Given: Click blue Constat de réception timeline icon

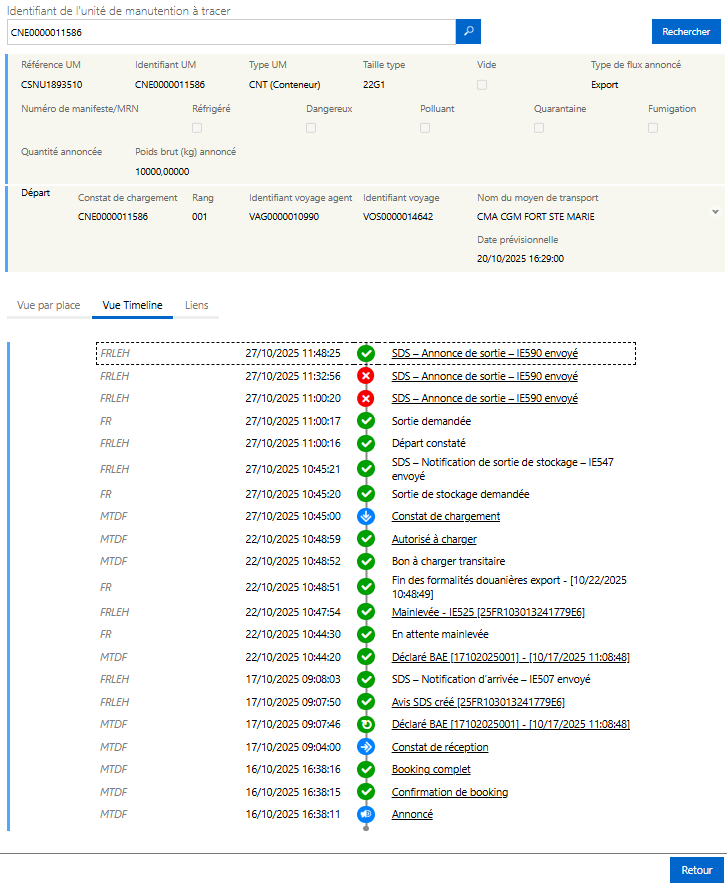Looking at the screenshot, I should tap(366, 747).
